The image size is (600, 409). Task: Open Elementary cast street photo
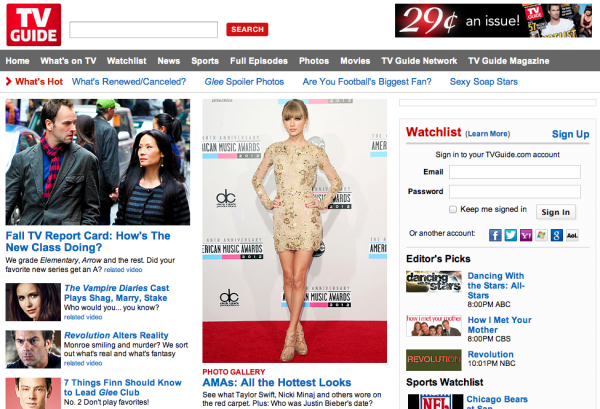98,162
